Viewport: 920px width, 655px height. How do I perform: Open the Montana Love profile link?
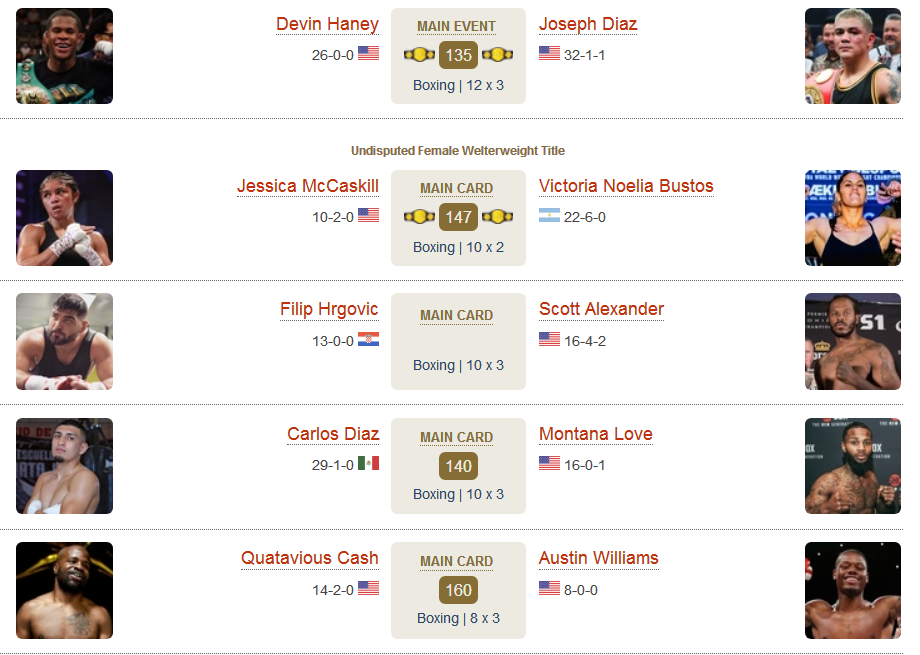[x=596, y=434]
